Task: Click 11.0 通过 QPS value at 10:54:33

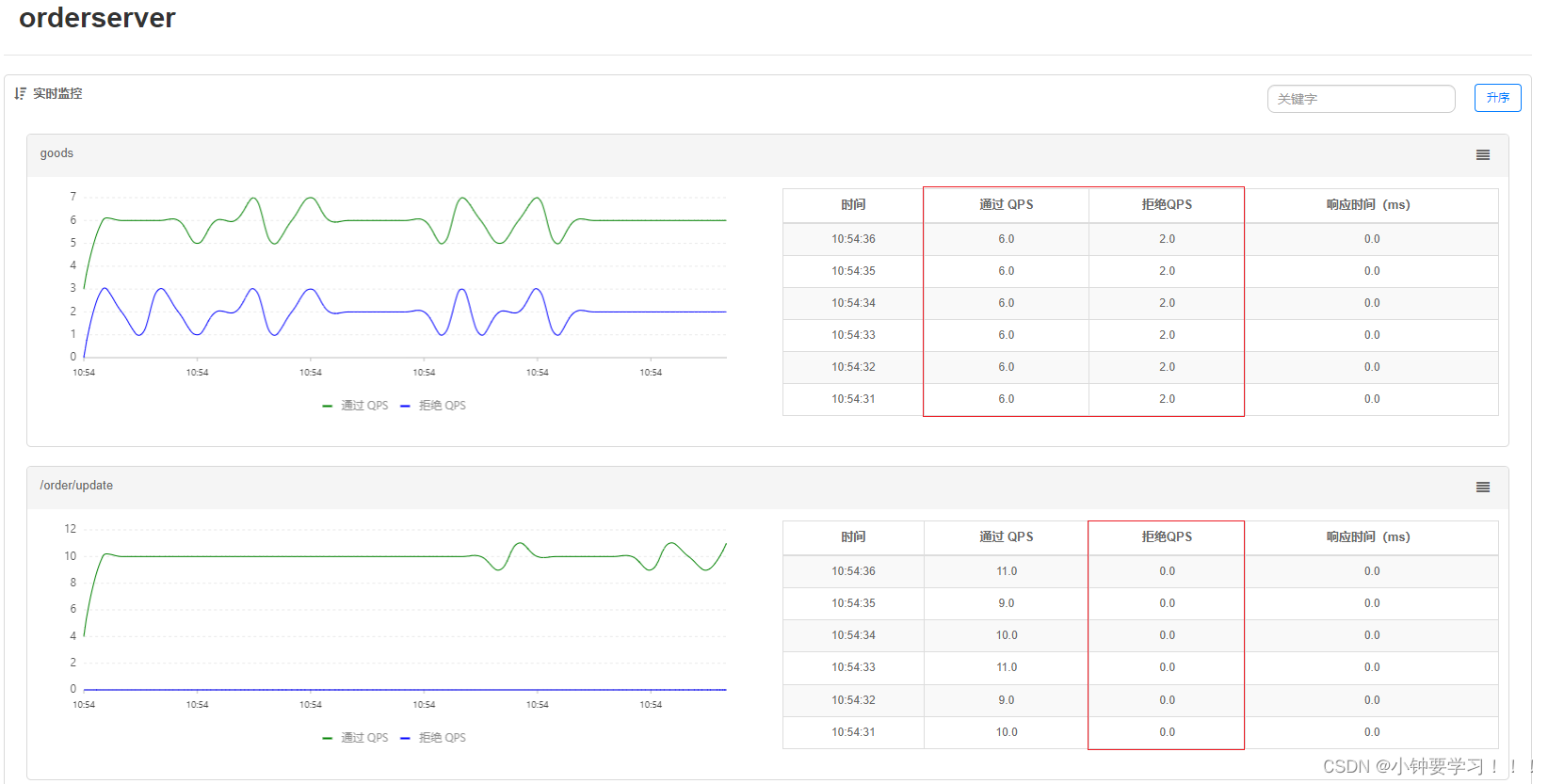Action: click(x=1007, y=667)
